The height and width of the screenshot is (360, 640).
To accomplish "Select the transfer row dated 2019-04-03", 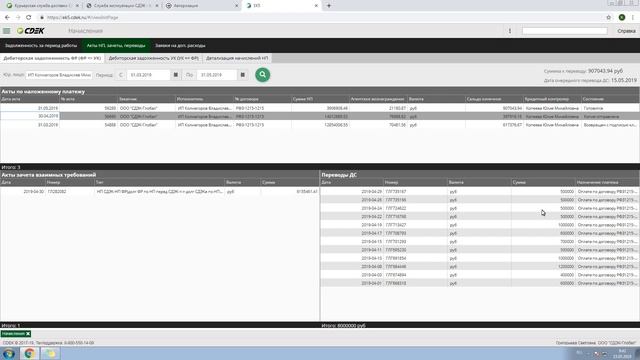I will coord(480,275).
